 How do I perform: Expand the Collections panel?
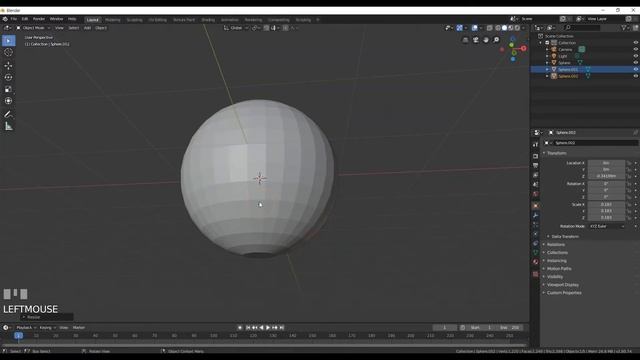tap(557, 253)
